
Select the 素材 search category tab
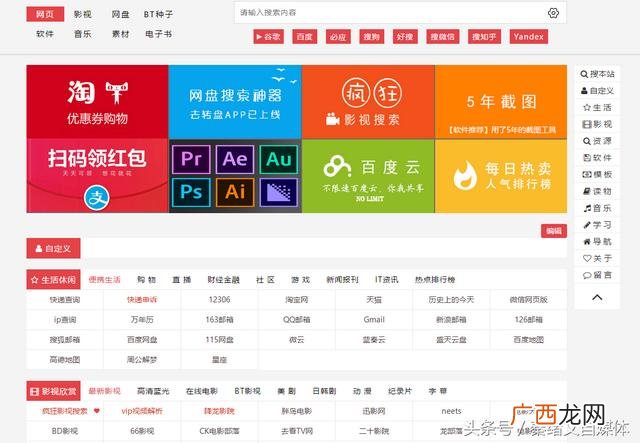tap(120, 34)
